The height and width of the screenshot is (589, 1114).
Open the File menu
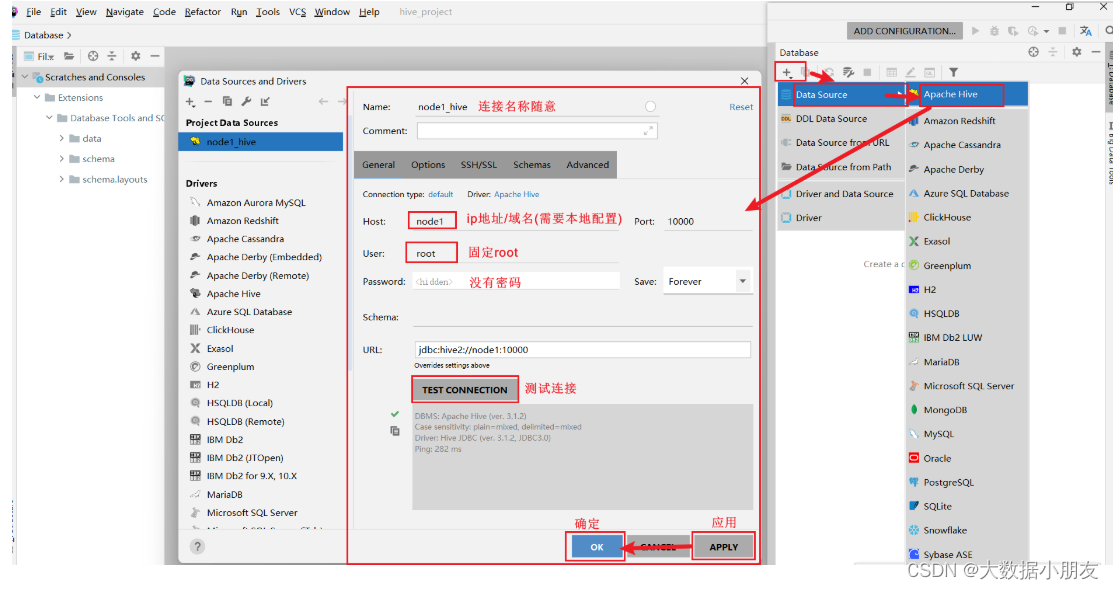pyautogui.click(x=33, y=12)
